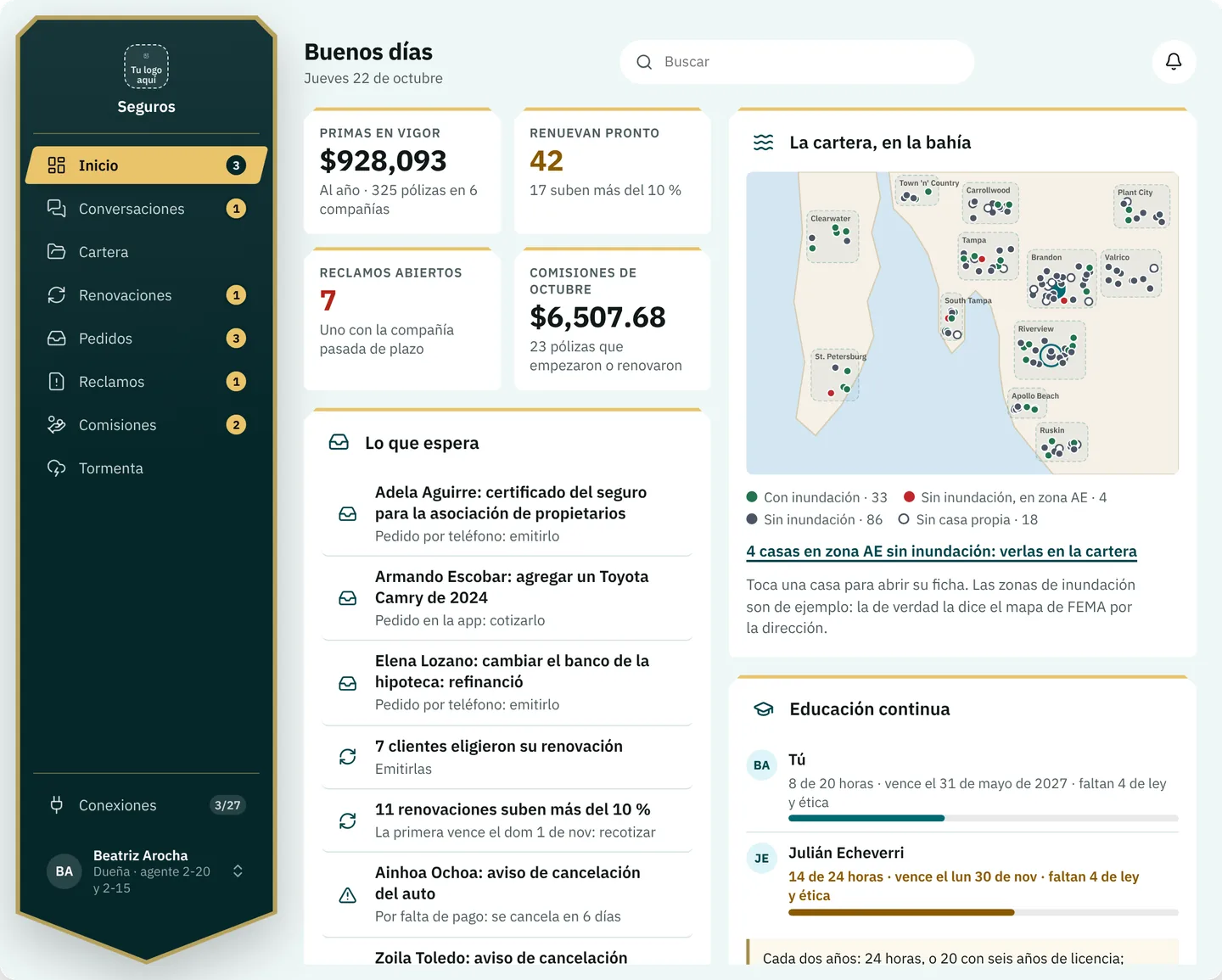Click the Buscar search field
This screenshot has height=980, width=1222.
[x=797, y=62]
